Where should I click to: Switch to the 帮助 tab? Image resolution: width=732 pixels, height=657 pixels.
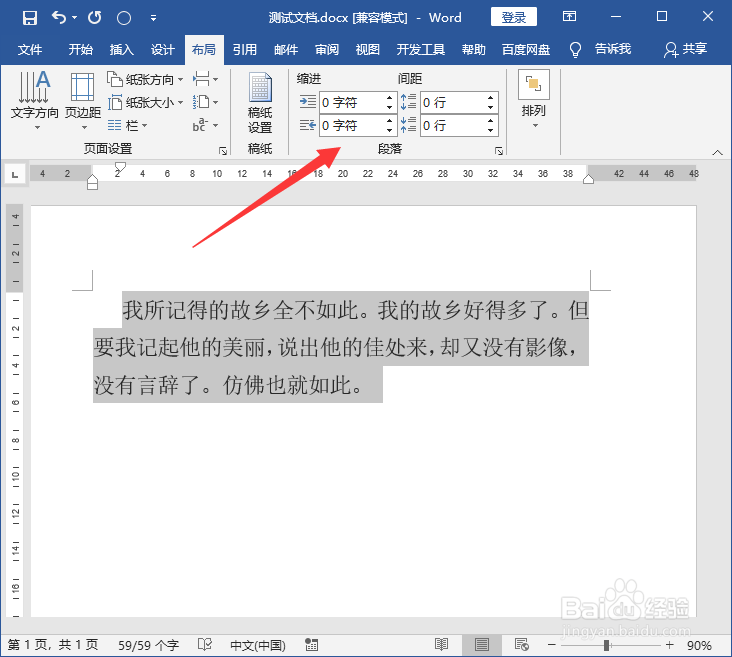(473, 49)
